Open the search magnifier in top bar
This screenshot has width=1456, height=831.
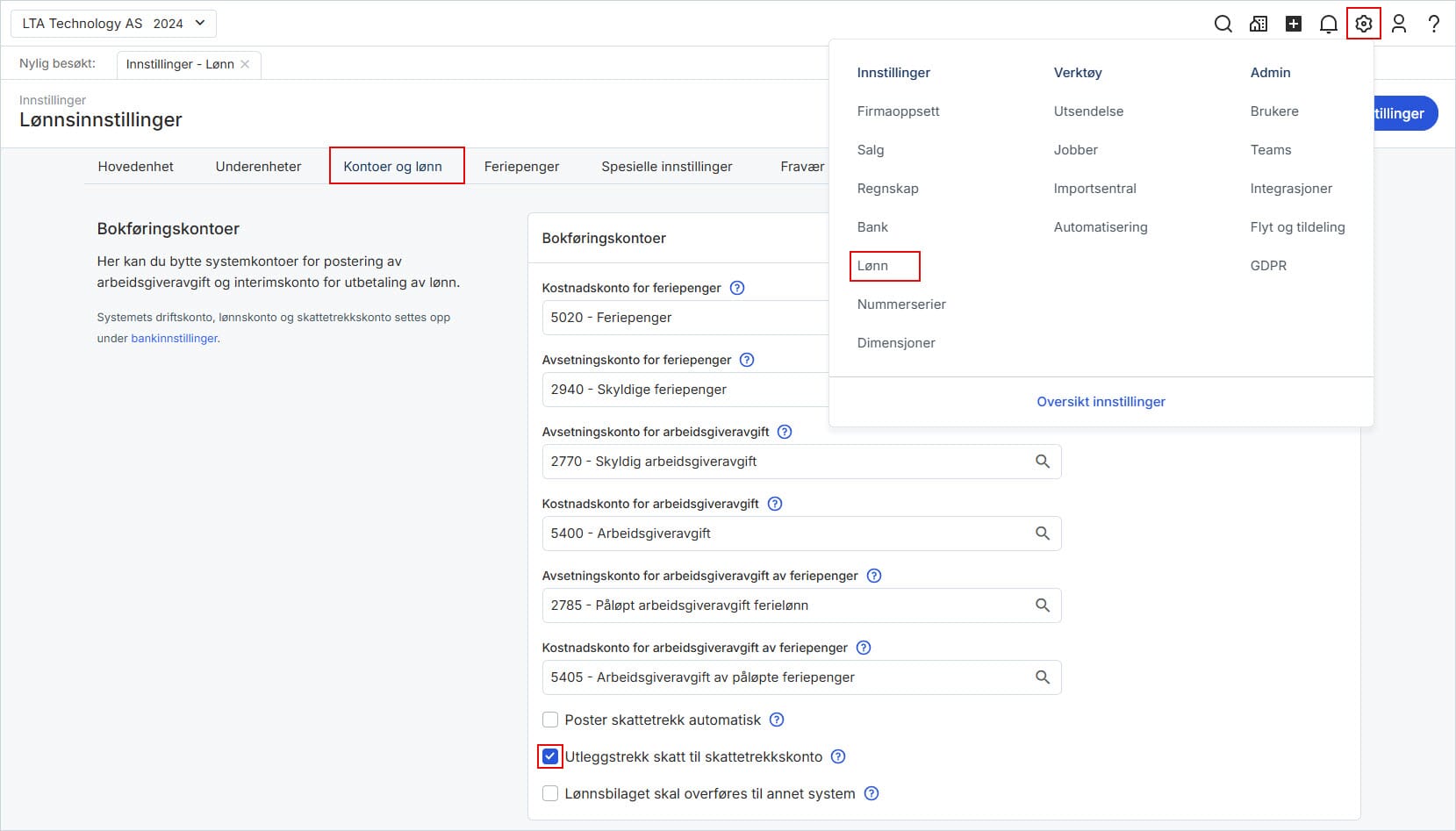1223,24
